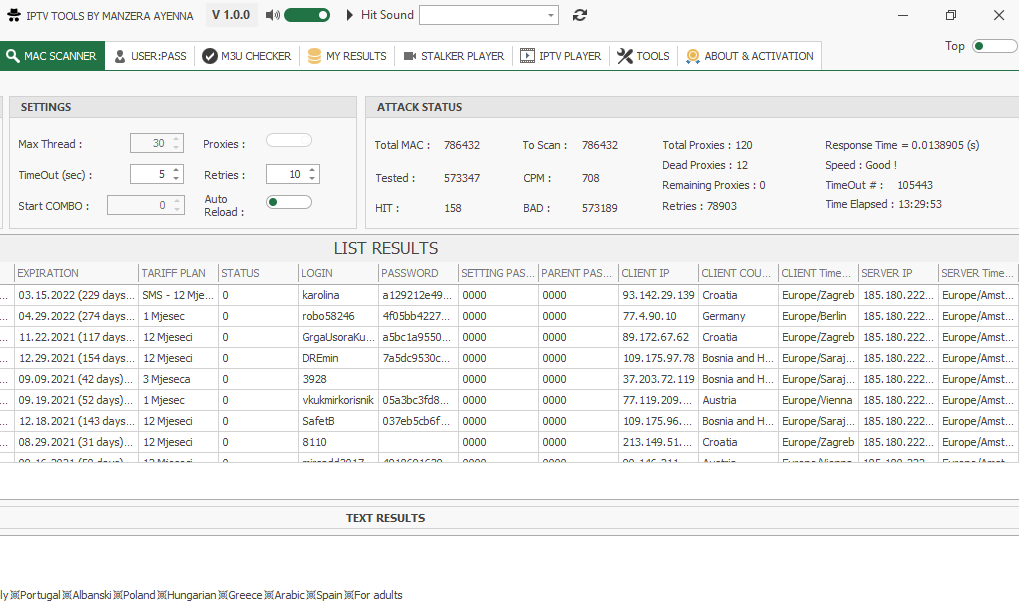Screen dimensions: 1019x606
Task: Sort by the STATUS column header
Action: click(257, 273)
